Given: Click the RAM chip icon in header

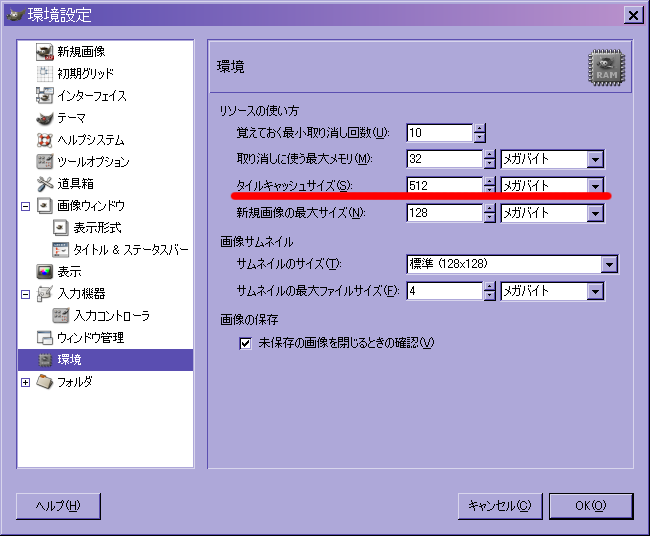Looking at the screenshot, I should (x=606, y=68).
